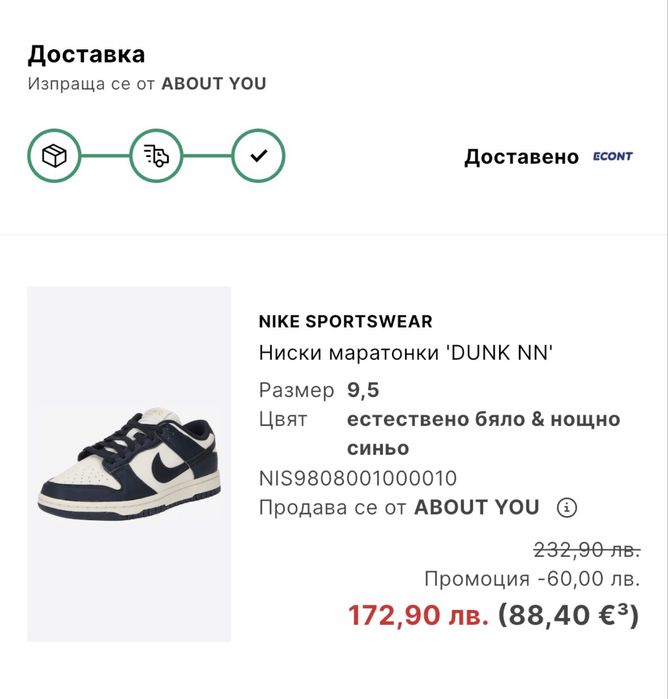Screen dimensions: 668x699
Task: Click the NIKE SPORTSWEAR brand name
Action: [x=345, y=322]
